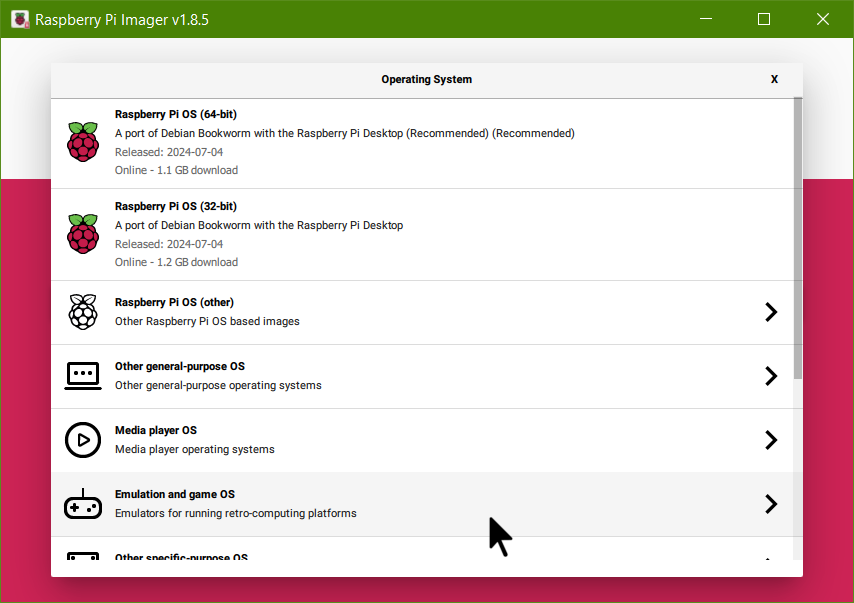Viewport: 854px width, 603px height.
Task: Expand Raspberry Pi OS (other) chevron arrow
Action: 770,312
